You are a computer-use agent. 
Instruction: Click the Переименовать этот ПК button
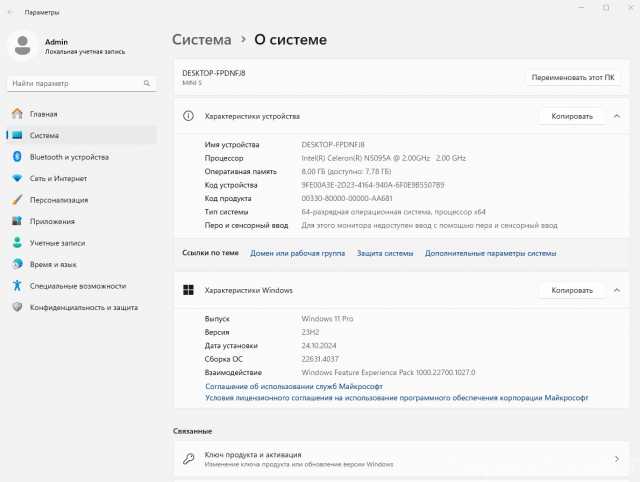(573, 77)
